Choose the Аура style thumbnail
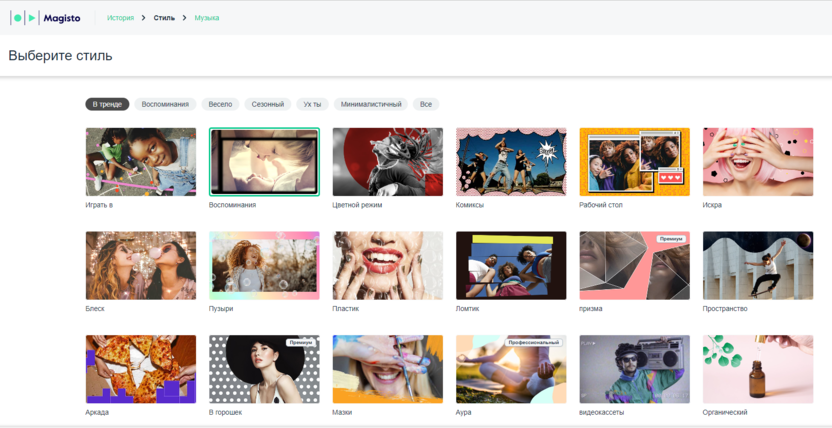This screenshot has height=428, width=832. pyautogui.click(x=511, y=369)
